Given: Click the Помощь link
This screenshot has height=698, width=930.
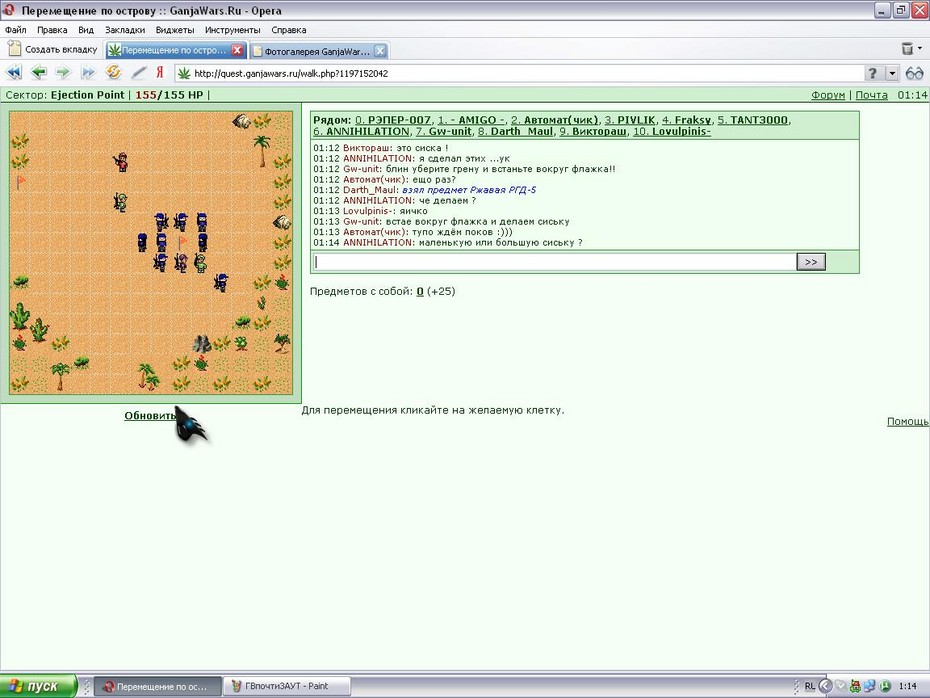Looking at the screenshot, I should [x=907, y=421].
